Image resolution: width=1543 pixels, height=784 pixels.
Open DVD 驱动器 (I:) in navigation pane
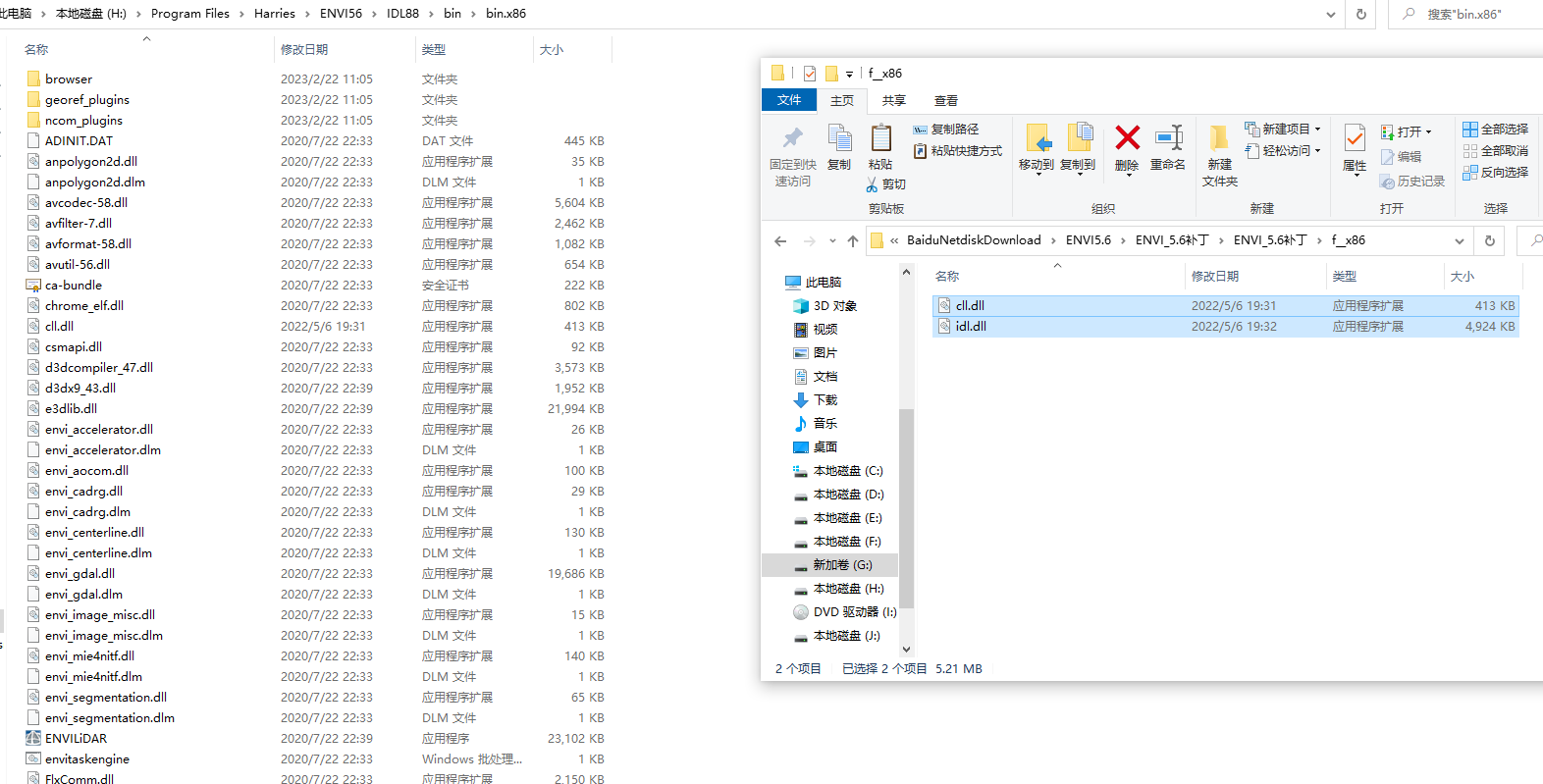coord(844,612)
